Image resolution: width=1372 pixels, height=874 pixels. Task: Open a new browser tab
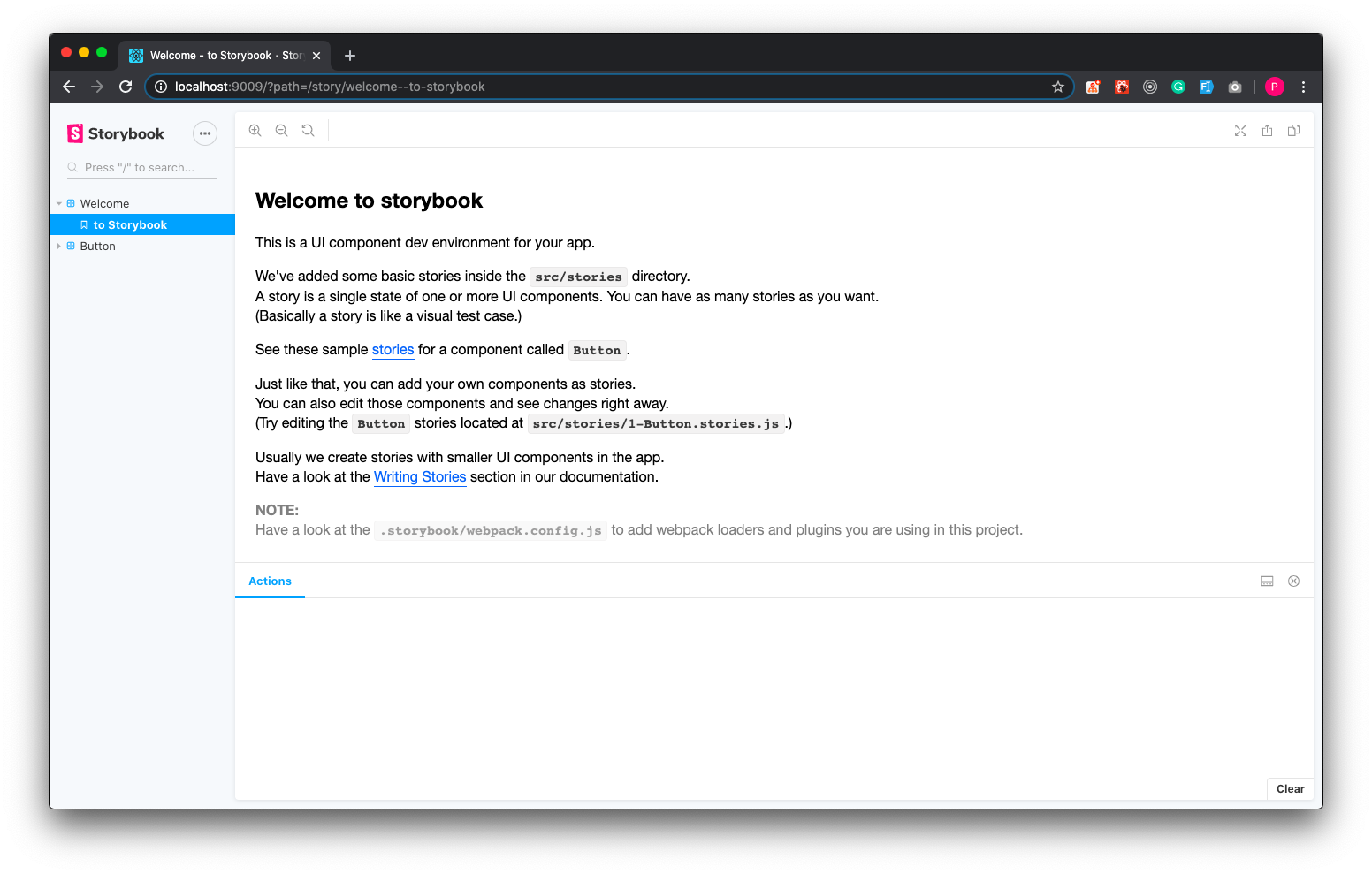pos(350,56)
